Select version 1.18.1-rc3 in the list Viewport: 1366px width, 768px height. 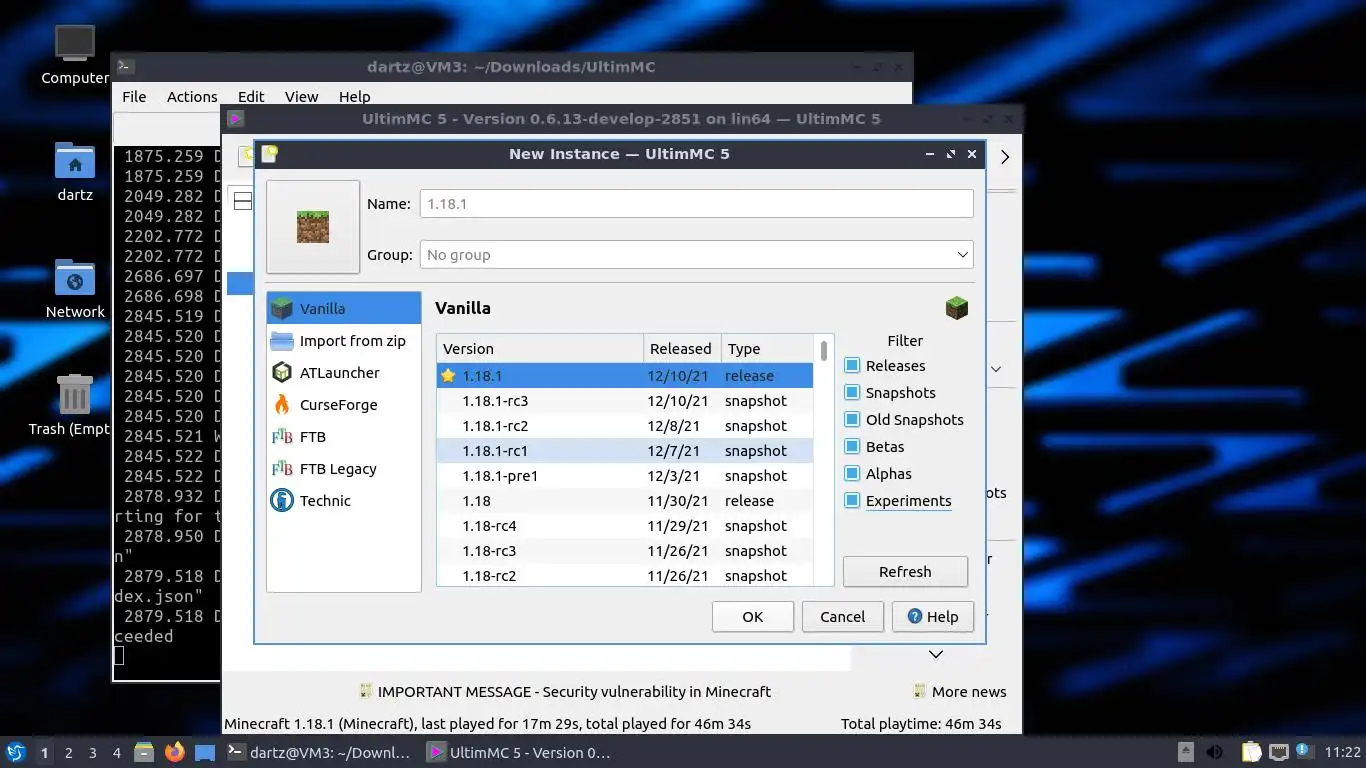(625, 401)
